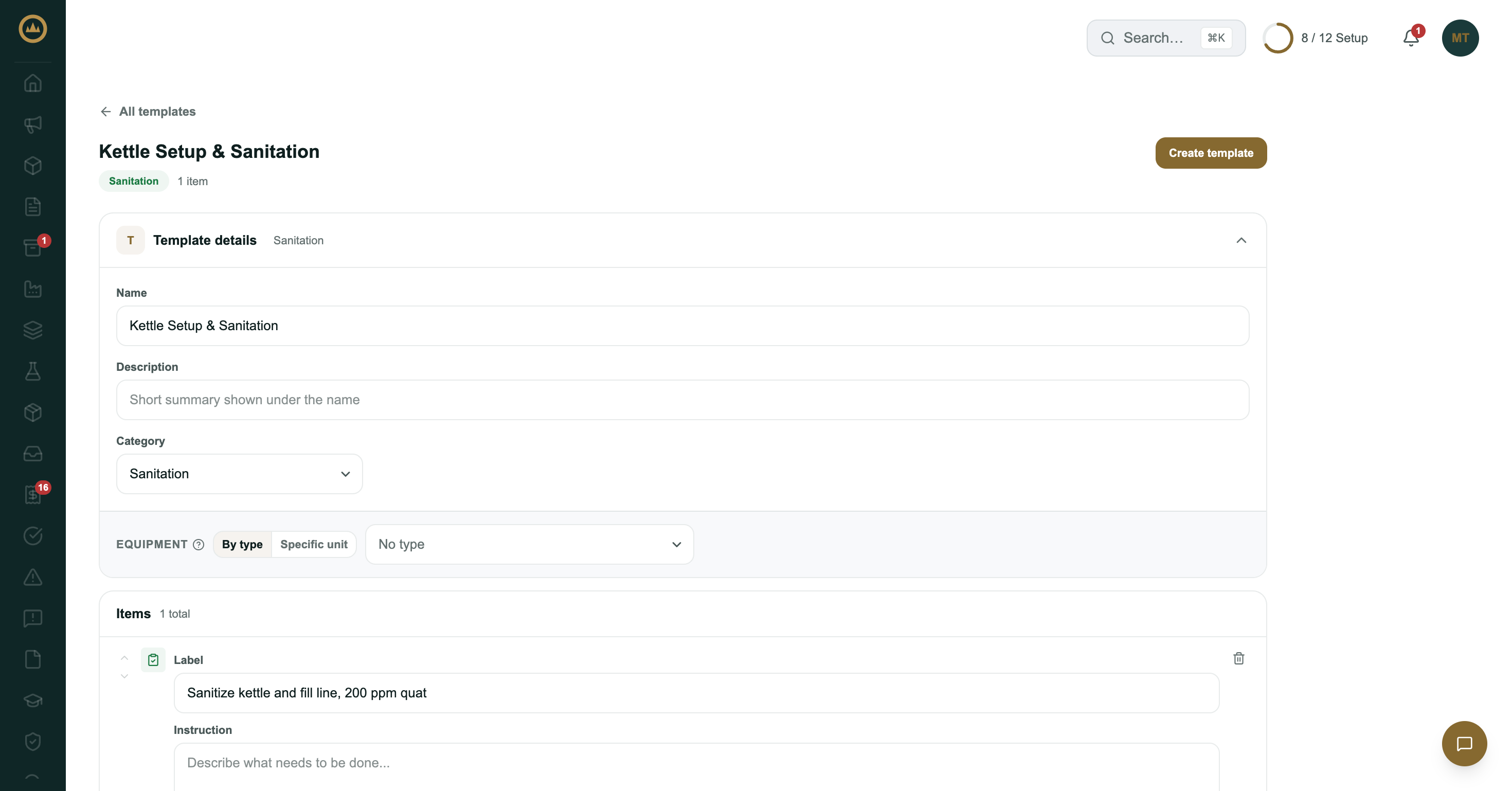Click the item Label input field

pyautogui.click(x=696, y=693)
